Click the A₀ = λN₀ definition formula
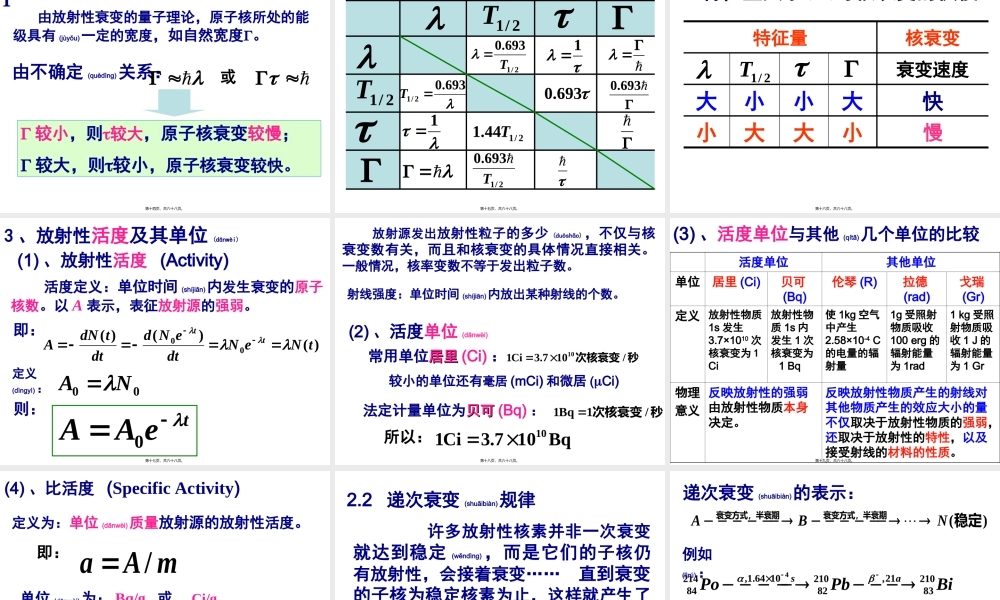Screen dimensions: 1000x600 pos(97,382)
